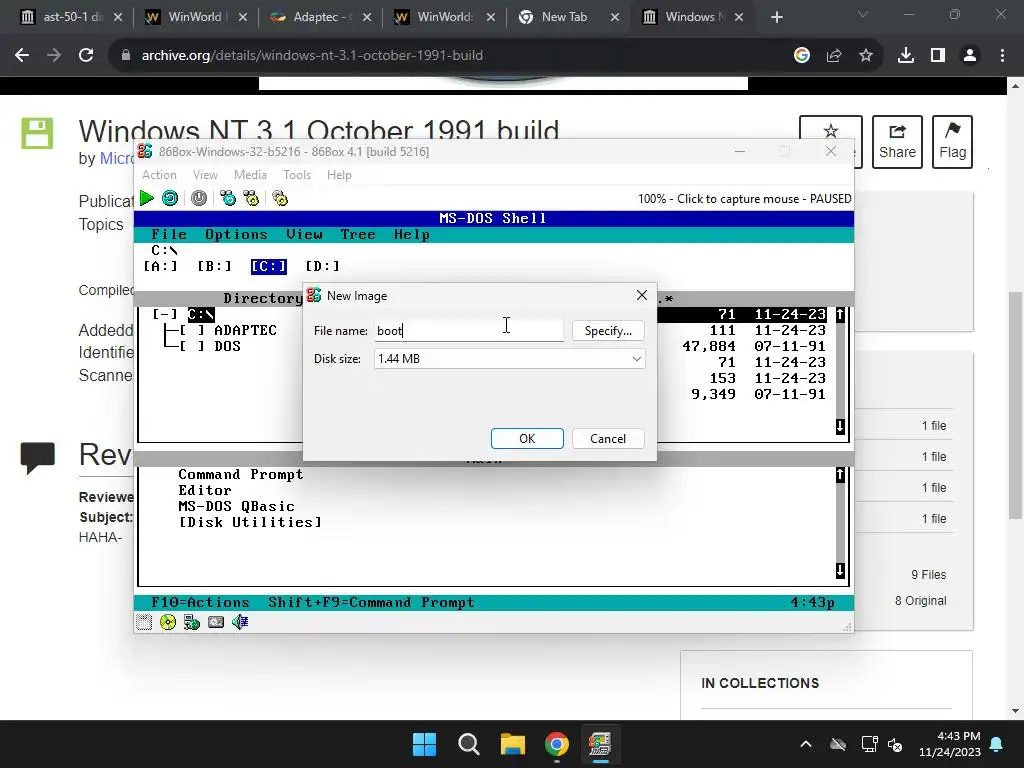Click the teal Ctrl+Alt+Del icon
This screenshot has height=768, width=1024.
coord(228,198)
